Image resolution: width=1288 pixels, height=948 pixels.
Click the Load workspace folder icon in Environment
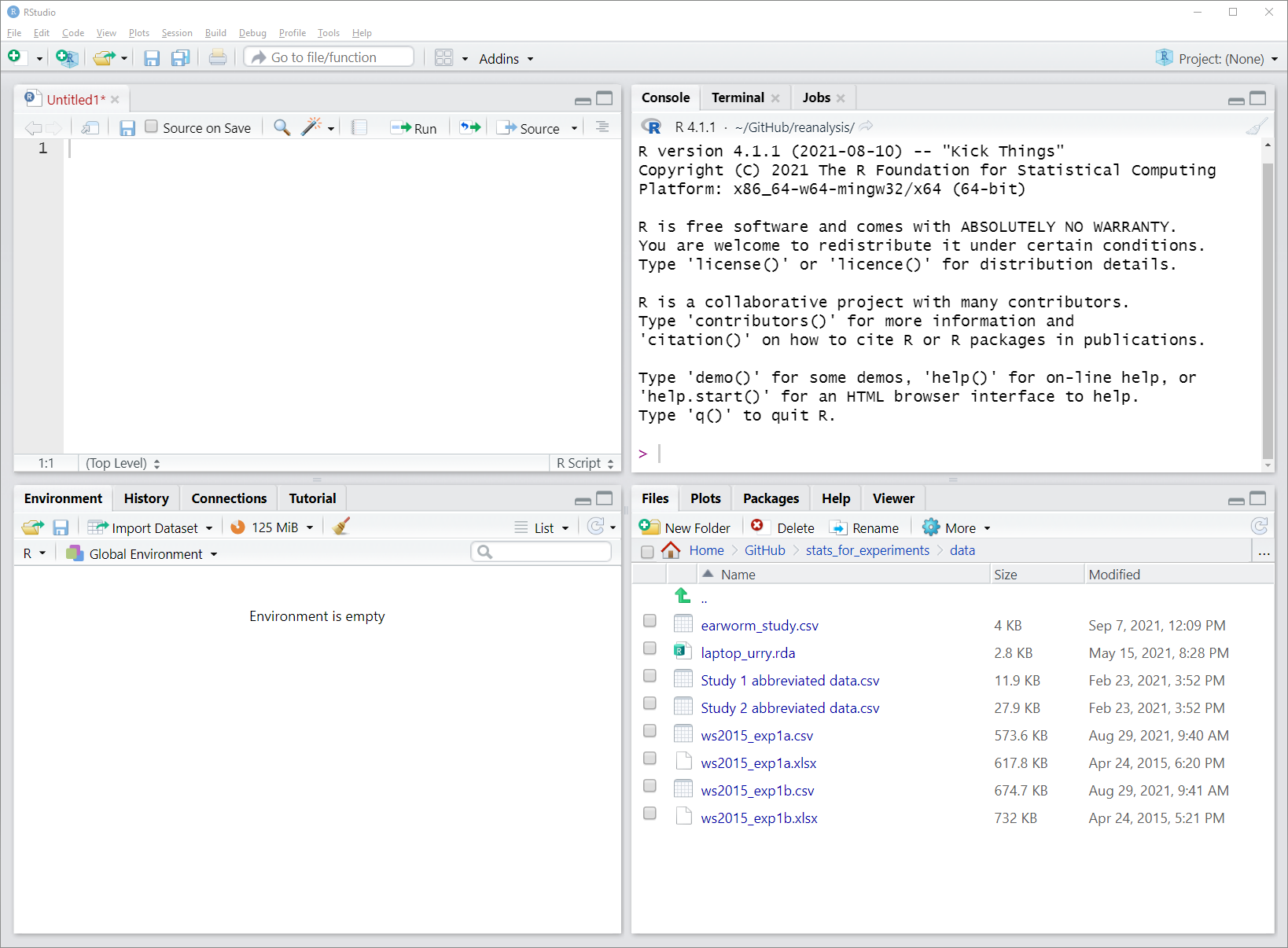(x=33, y=527)
